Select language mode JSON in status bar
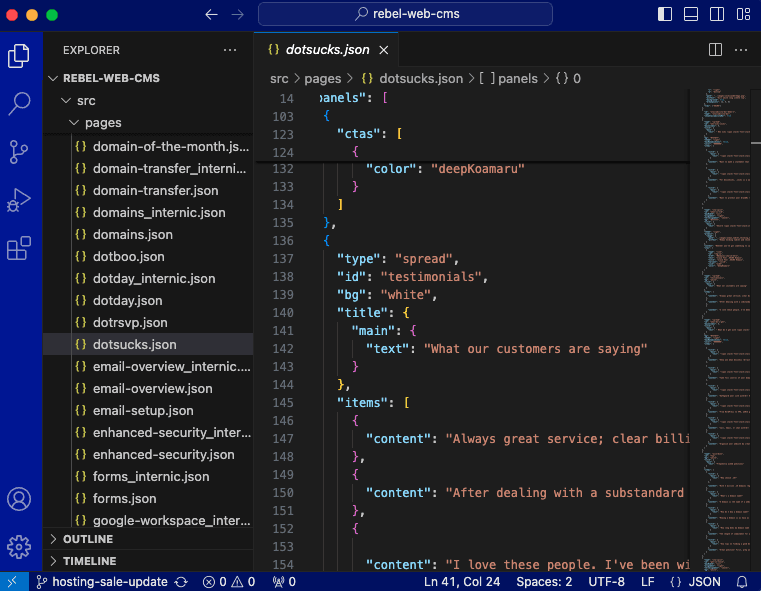The width and height of the screenshot is (761, 591). (x=695, y=581)
